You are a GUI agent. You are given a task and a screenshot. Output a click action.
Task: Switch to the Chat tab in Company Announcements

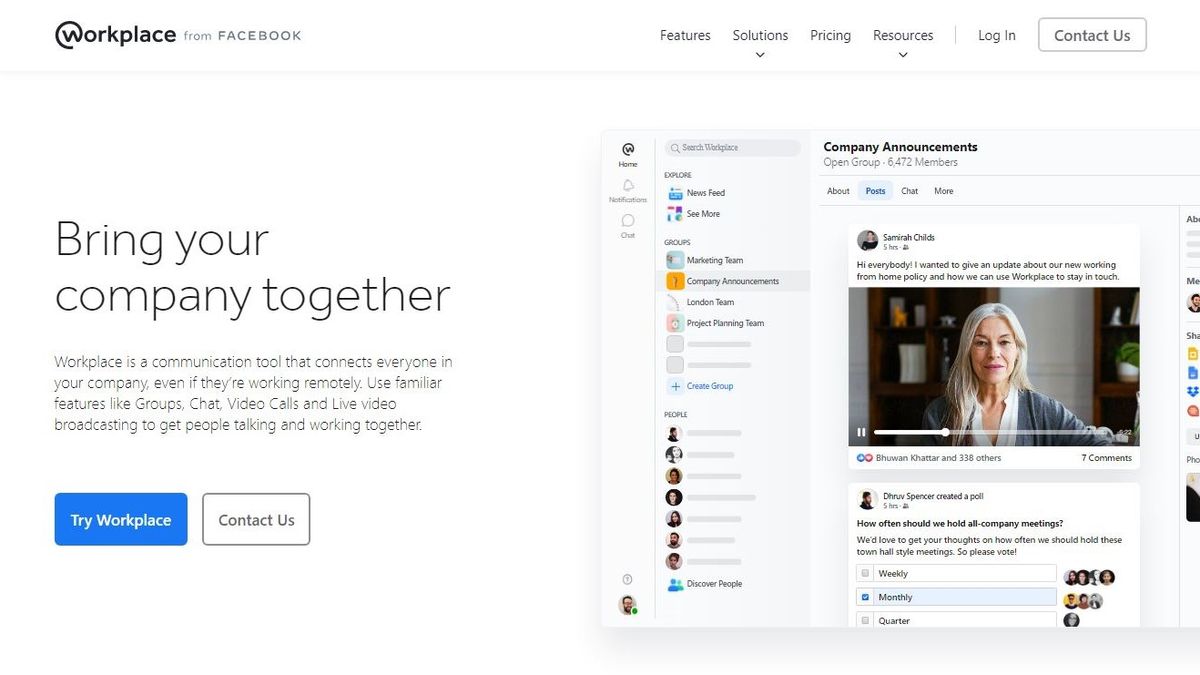(909, 190)
